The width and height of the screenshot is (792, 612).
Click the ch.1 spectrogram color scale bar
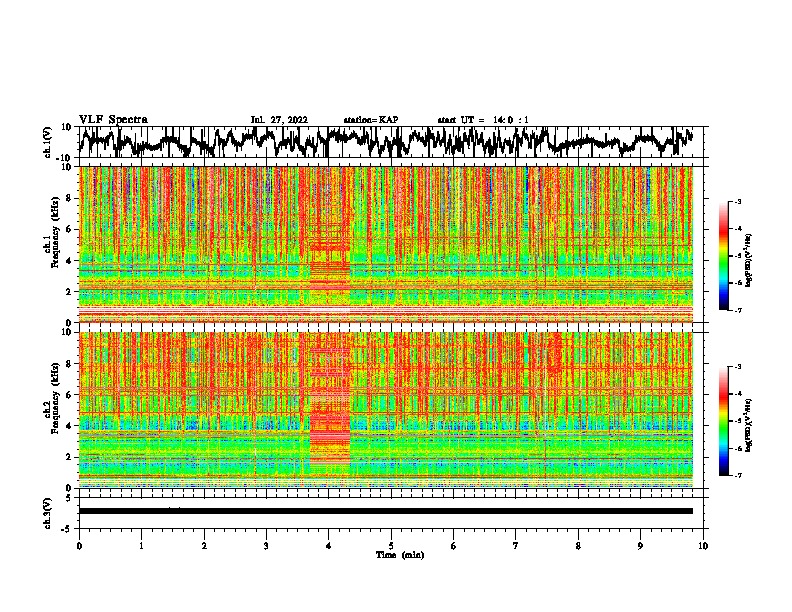[723, 256]
